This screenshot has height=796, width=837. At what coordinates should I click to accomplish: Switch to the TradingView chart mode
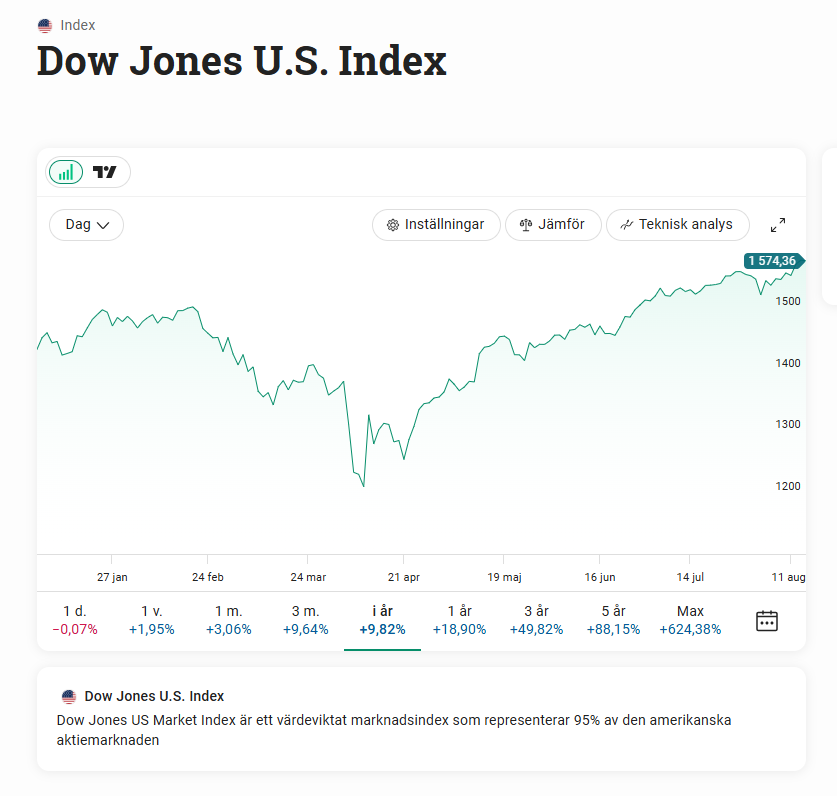pyautogui.click(x=105, y=172)
